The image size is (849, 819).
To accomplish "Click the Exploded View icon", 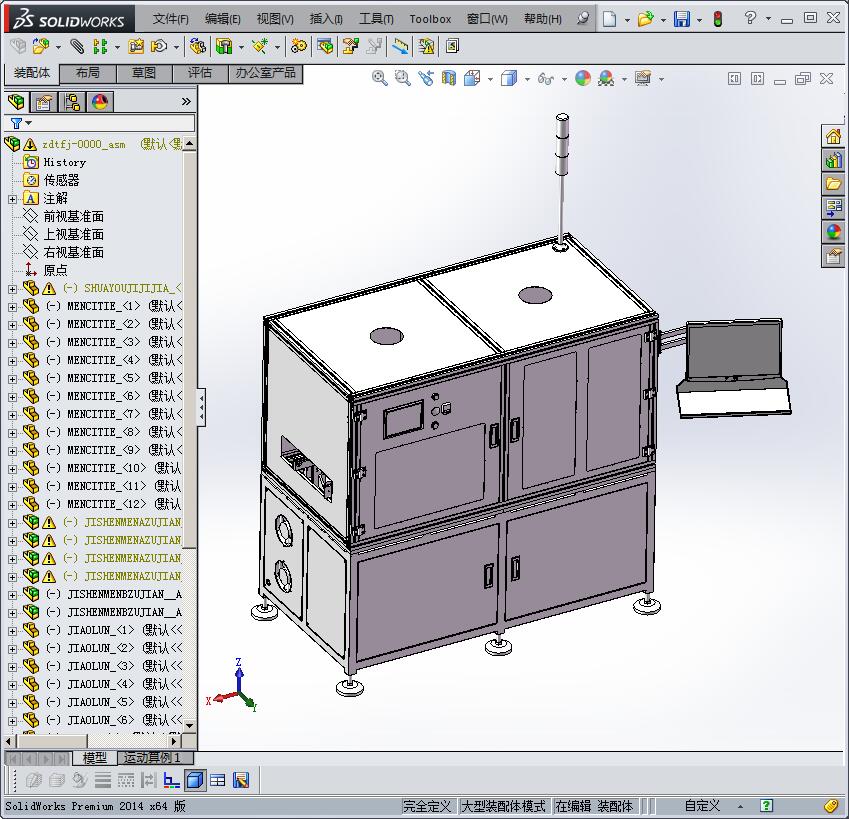I will point(350,47).
